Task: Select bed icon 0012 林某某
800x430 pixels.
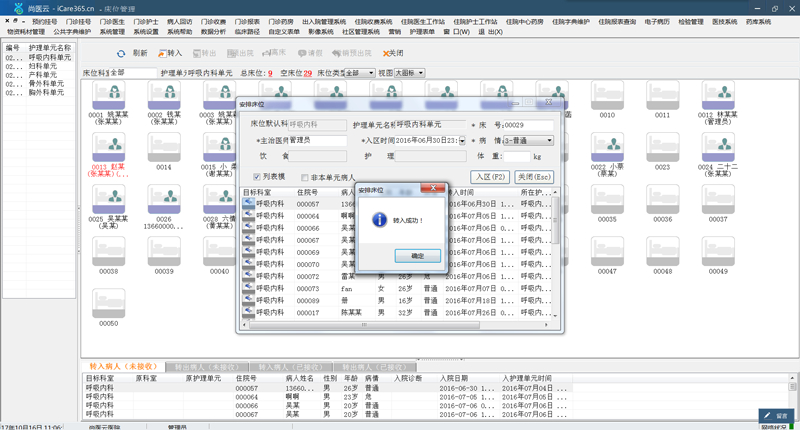Action: [x=718, y=96]
